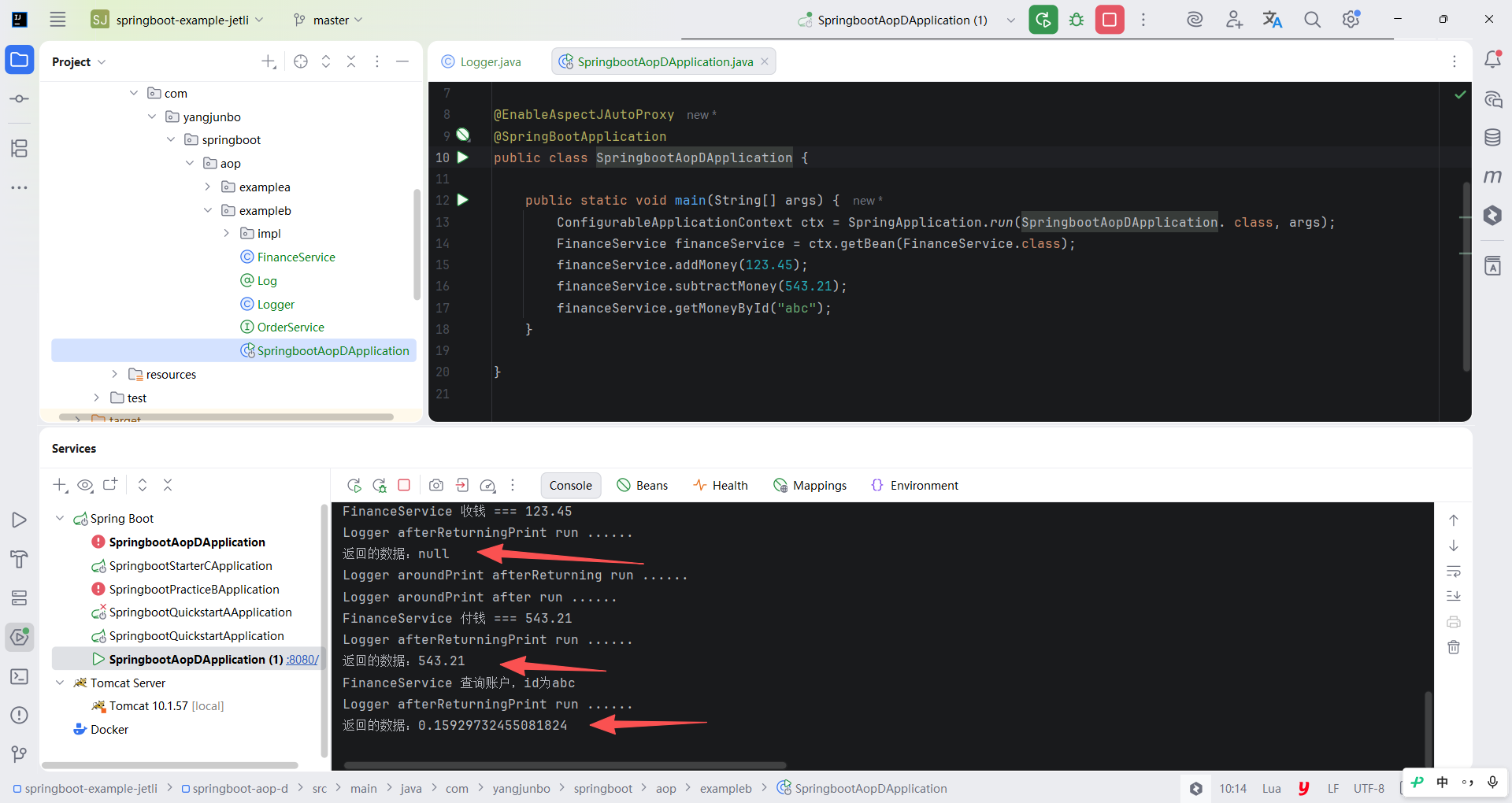Open the AI assistant spiral icon in title bar
This screenshot has height=803, width=1512.
pyautogui.click(x=1195, y=20)
